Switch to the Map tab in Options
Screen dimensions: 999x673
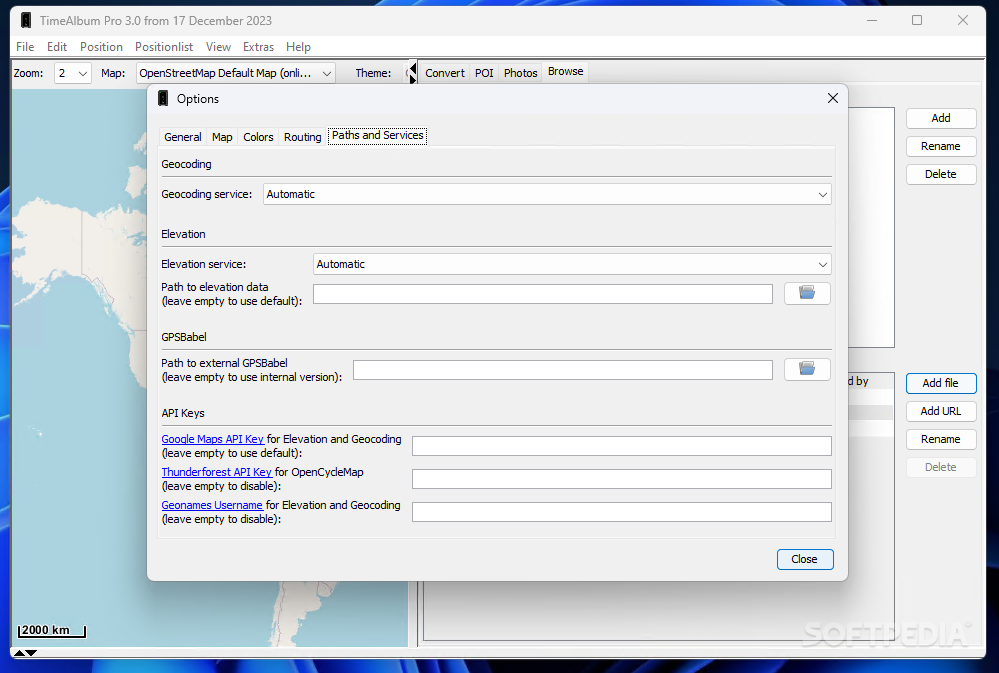(x=222, y=137)
